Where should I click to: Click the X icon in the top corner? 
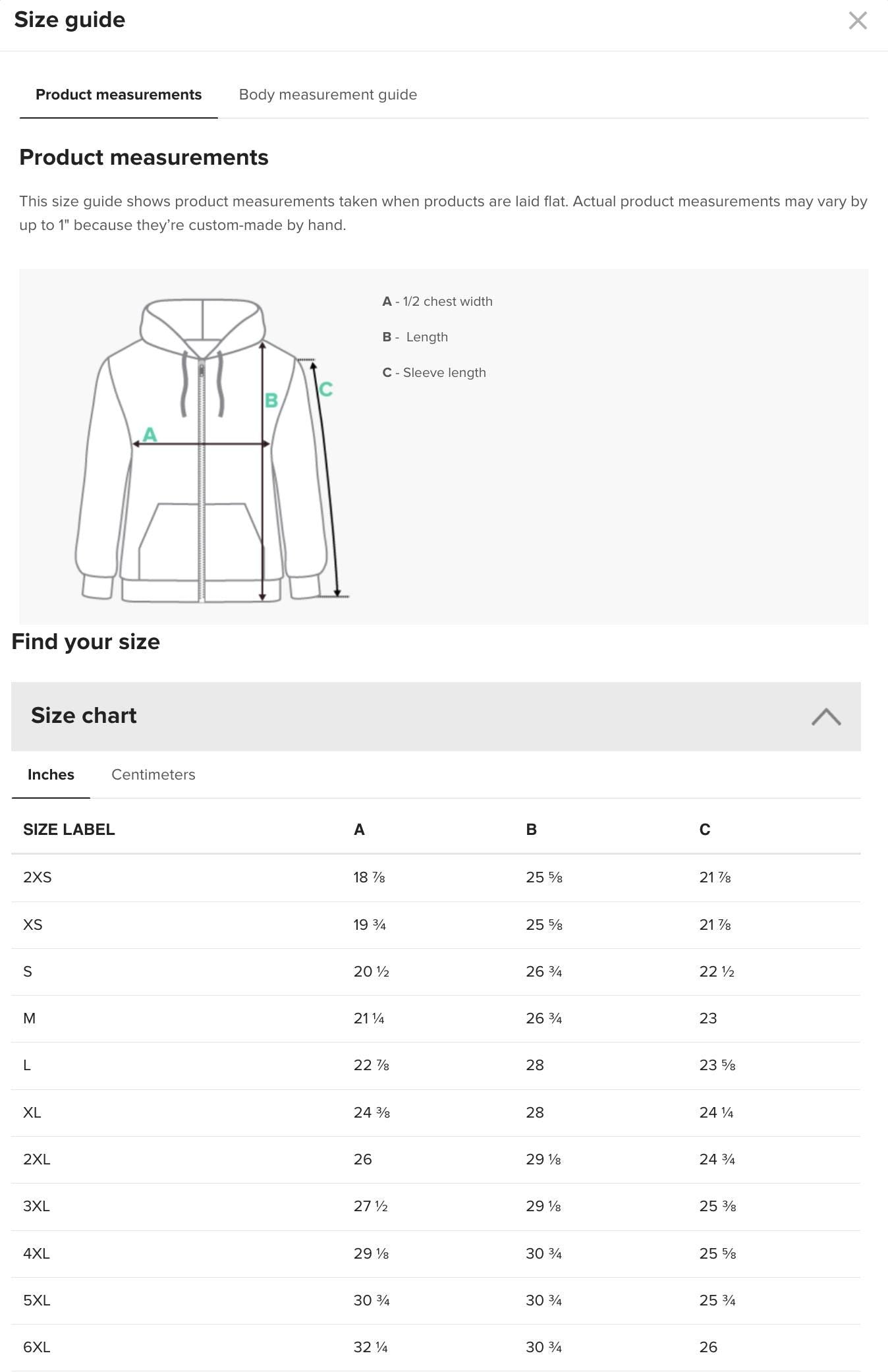coord(858,22)
